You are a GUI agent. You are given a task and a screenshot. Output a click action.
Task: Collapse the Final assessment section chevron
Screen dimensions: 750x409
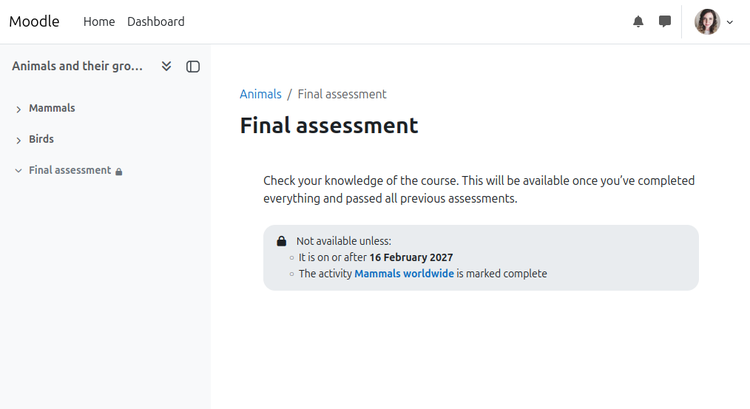coord(18,171)
